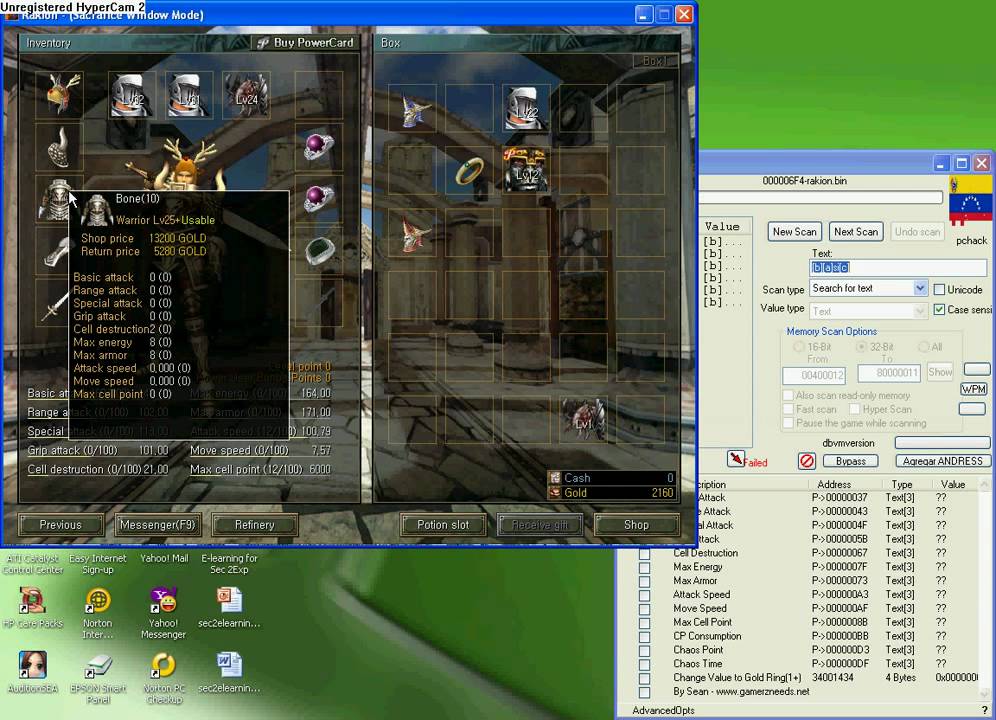Click the Show button
The width and height of the screenshot is (996, 720).
[x=940, y=372]
